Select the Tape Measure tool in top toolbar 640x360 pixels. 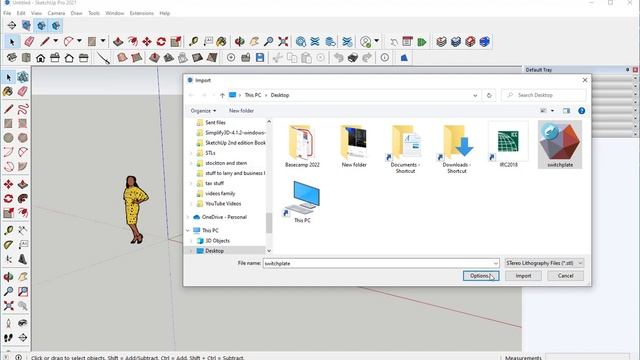[193, 42]
